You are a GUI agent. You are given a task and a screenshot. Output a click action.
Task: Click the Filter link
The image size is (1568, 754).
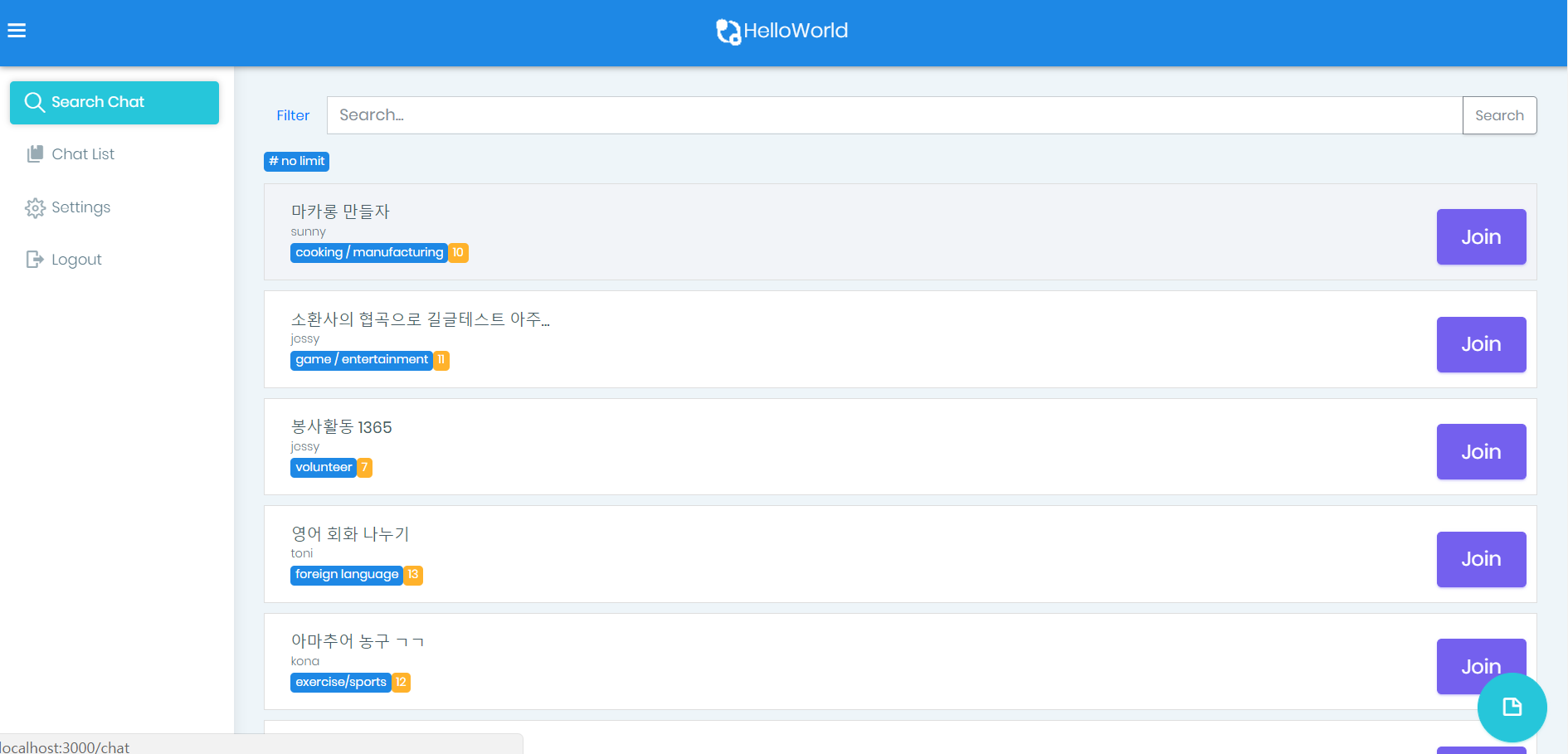pyautogui.click(x=293, y=115)
